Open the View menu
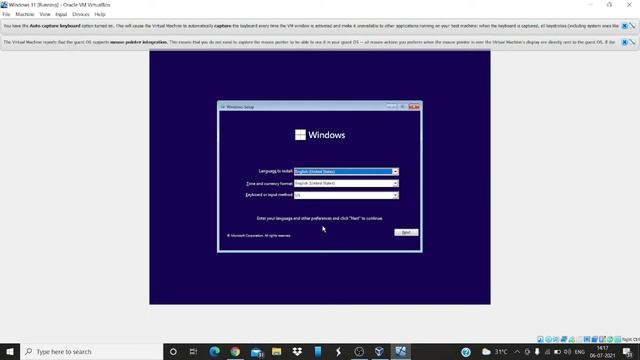The image size is (640, 360). coord(45,14)
